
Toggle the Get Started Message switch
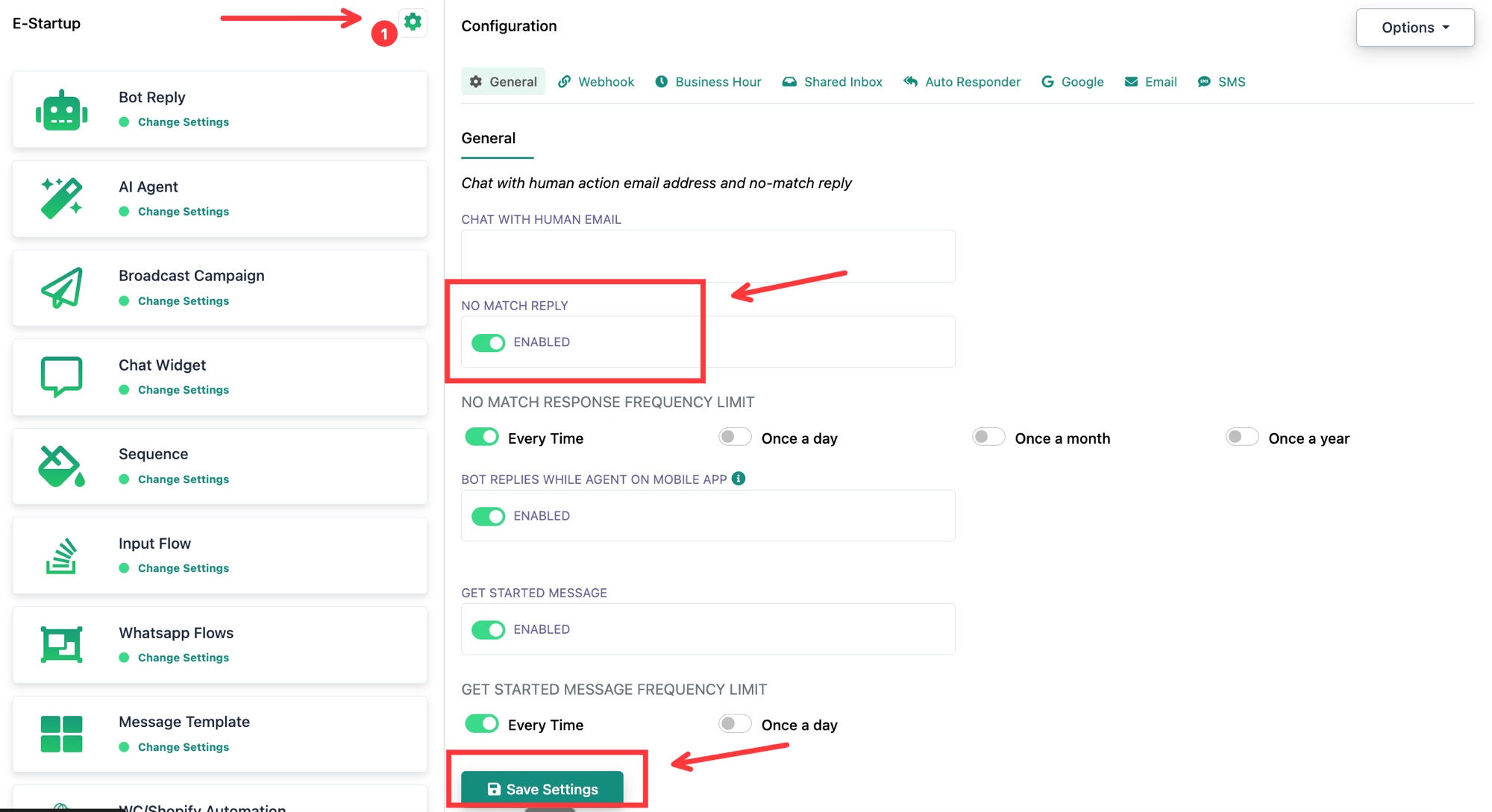click(488, 630)
